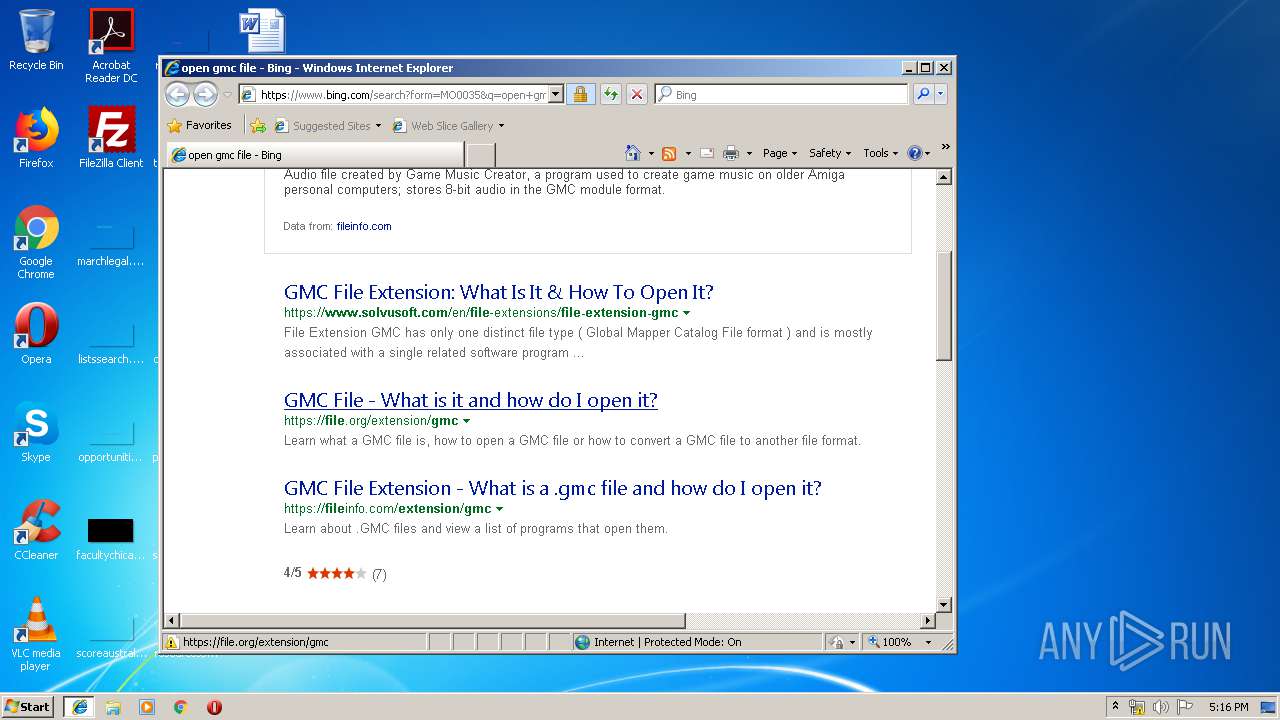Click the Help question mark icon

(914, 153)
